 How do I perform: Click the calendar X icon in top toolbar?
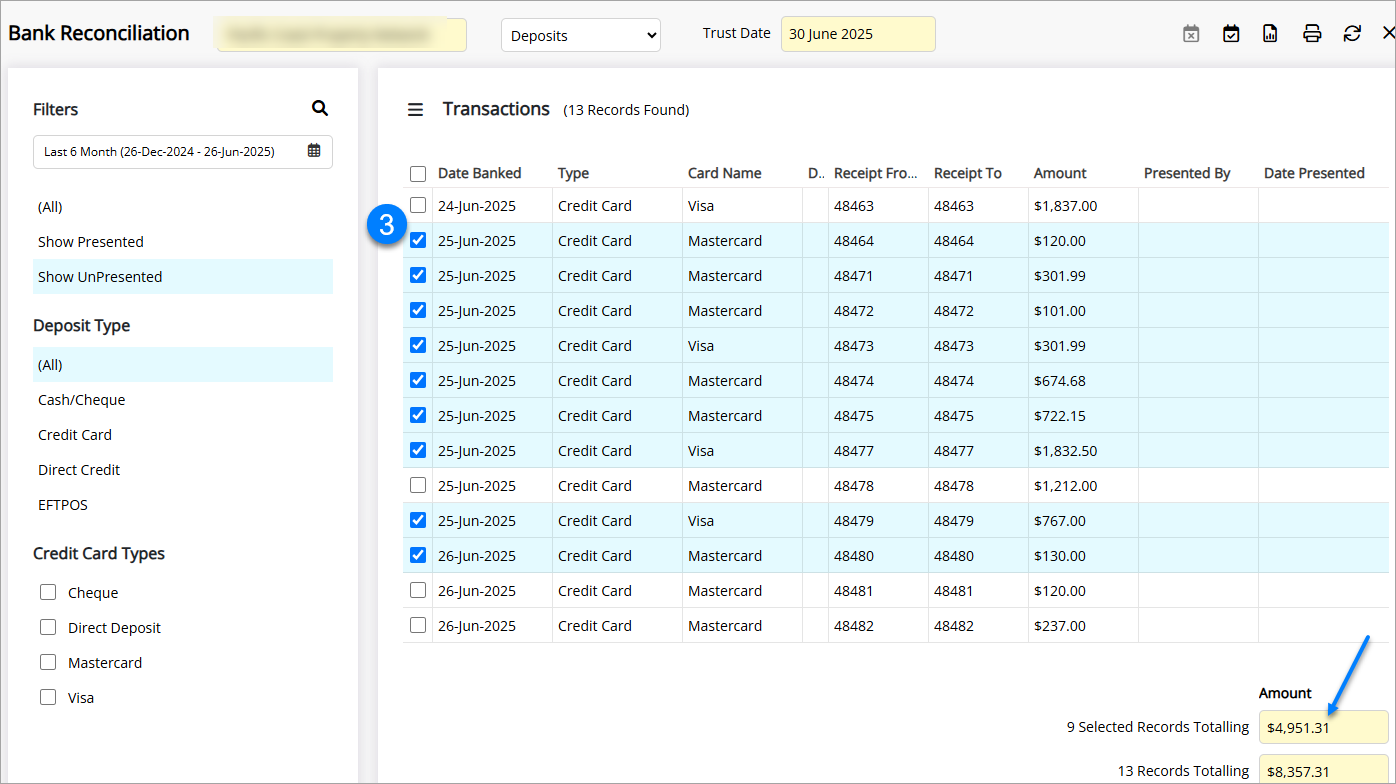click(1191, 34)
